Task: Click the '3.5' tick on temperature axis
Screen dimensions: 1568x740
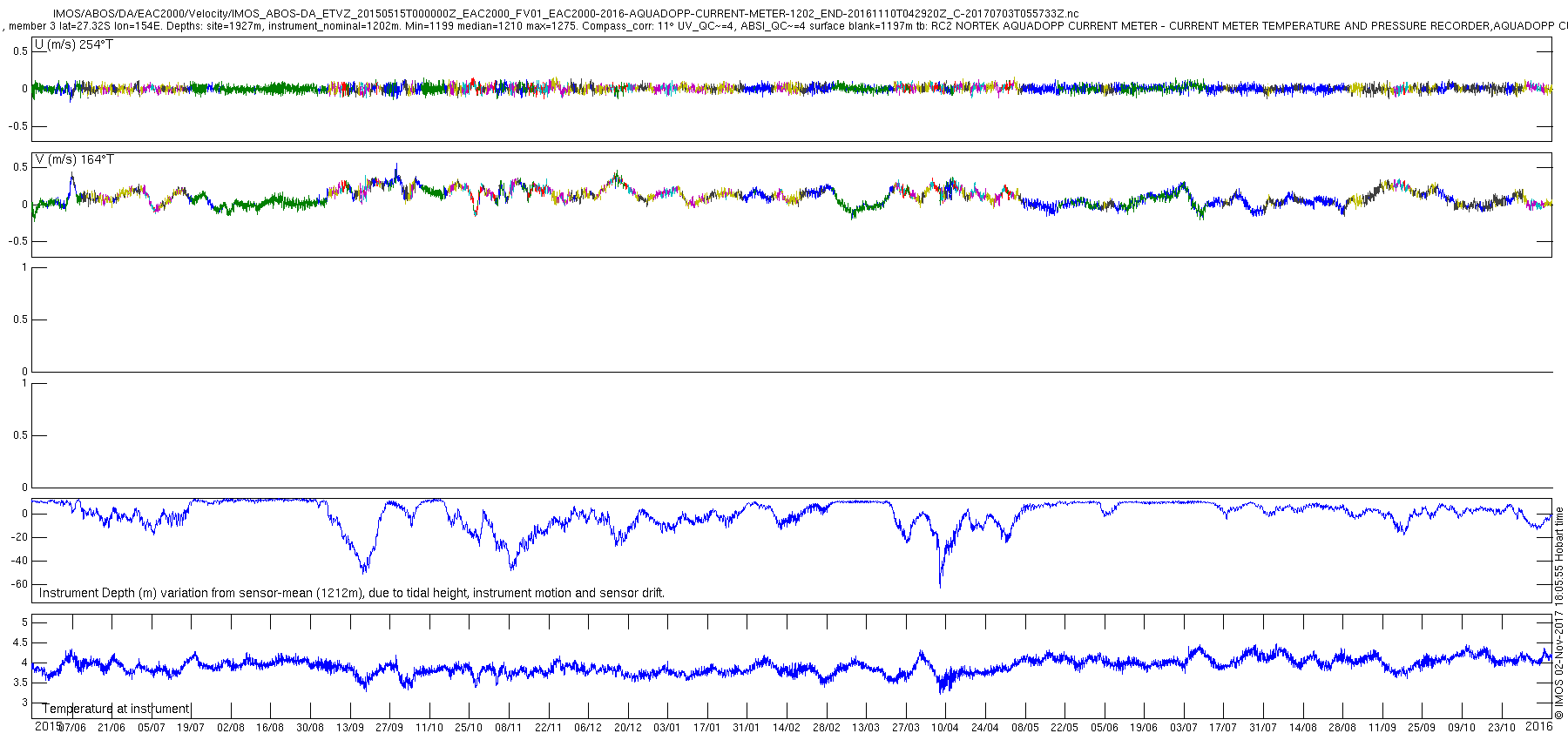Action: coord(20,683)
